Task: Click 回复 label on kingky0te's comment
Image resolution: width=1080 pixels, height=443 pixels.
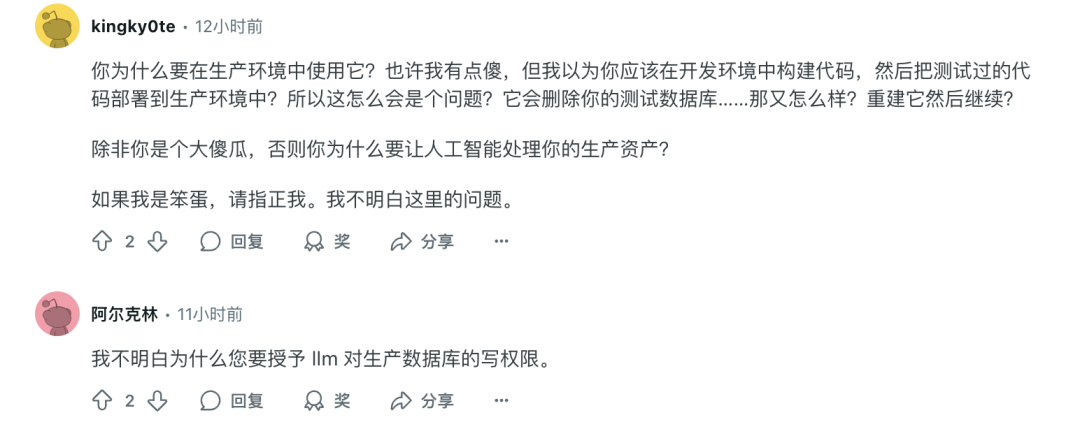Action: tap(247, 241)
